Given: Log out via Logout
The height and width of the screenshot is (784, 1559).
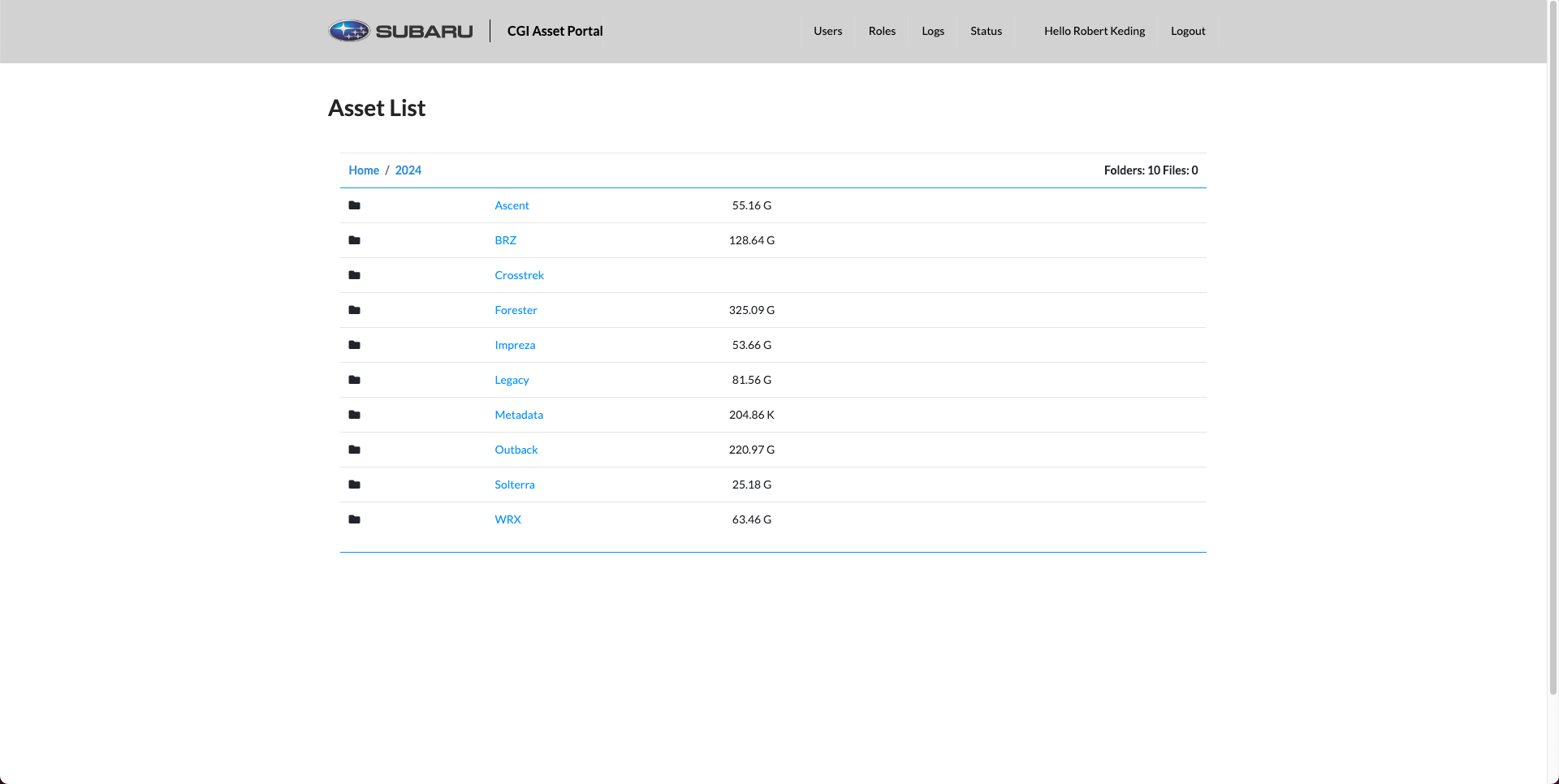Looking at the screenshot, I should (1188, 31).
